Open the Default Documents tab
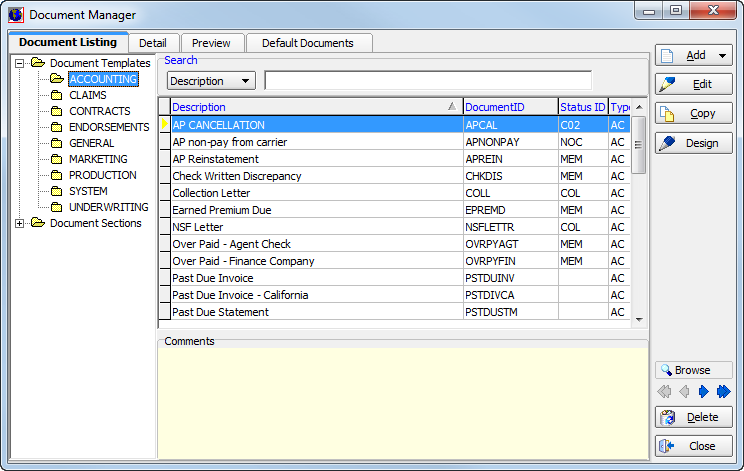The image size is (744, 471). pyautogui.click(x=307, y=43)
